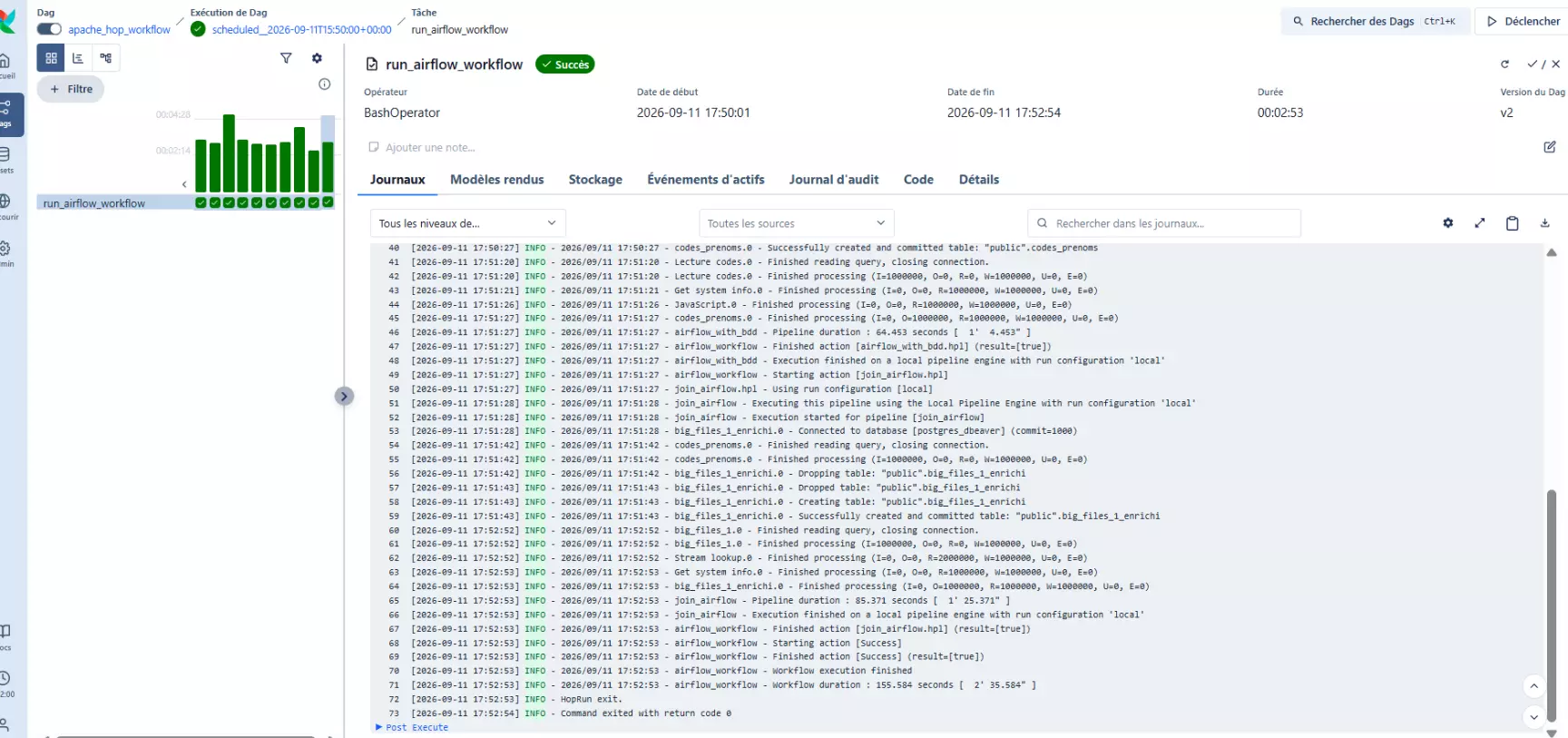
Task: Click the refresh icon for the task instance
Action: click(1504, 64)
